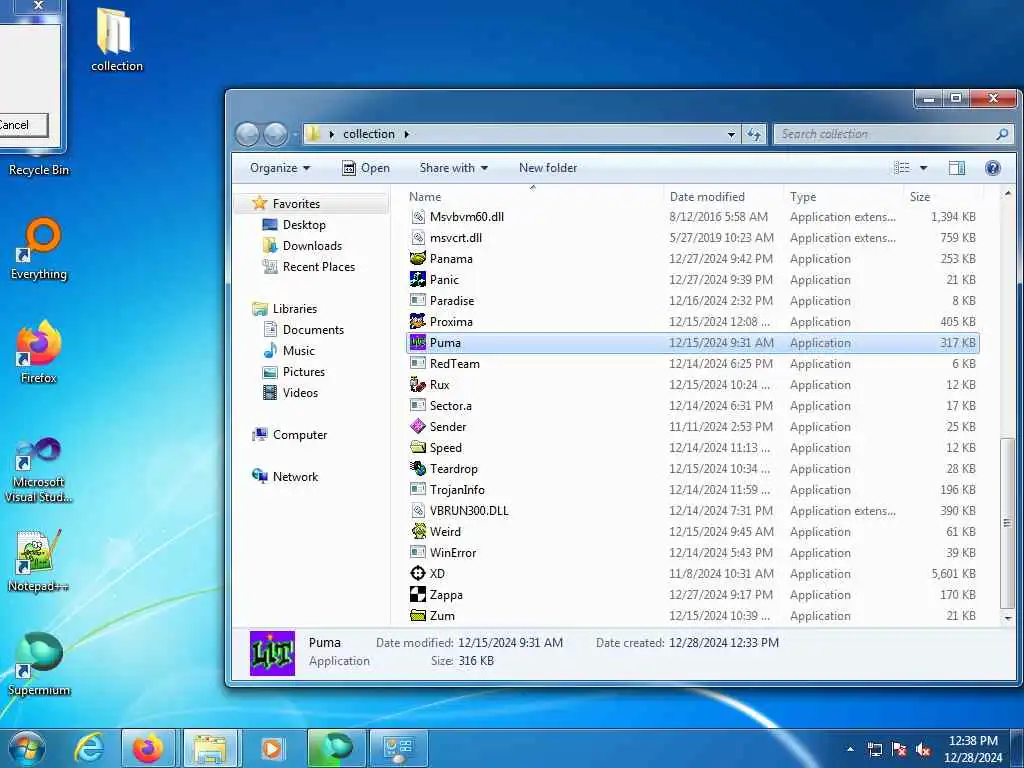Click the file list vertical scrollbar thumb
1024x768 pixels.
[1008, 522]
